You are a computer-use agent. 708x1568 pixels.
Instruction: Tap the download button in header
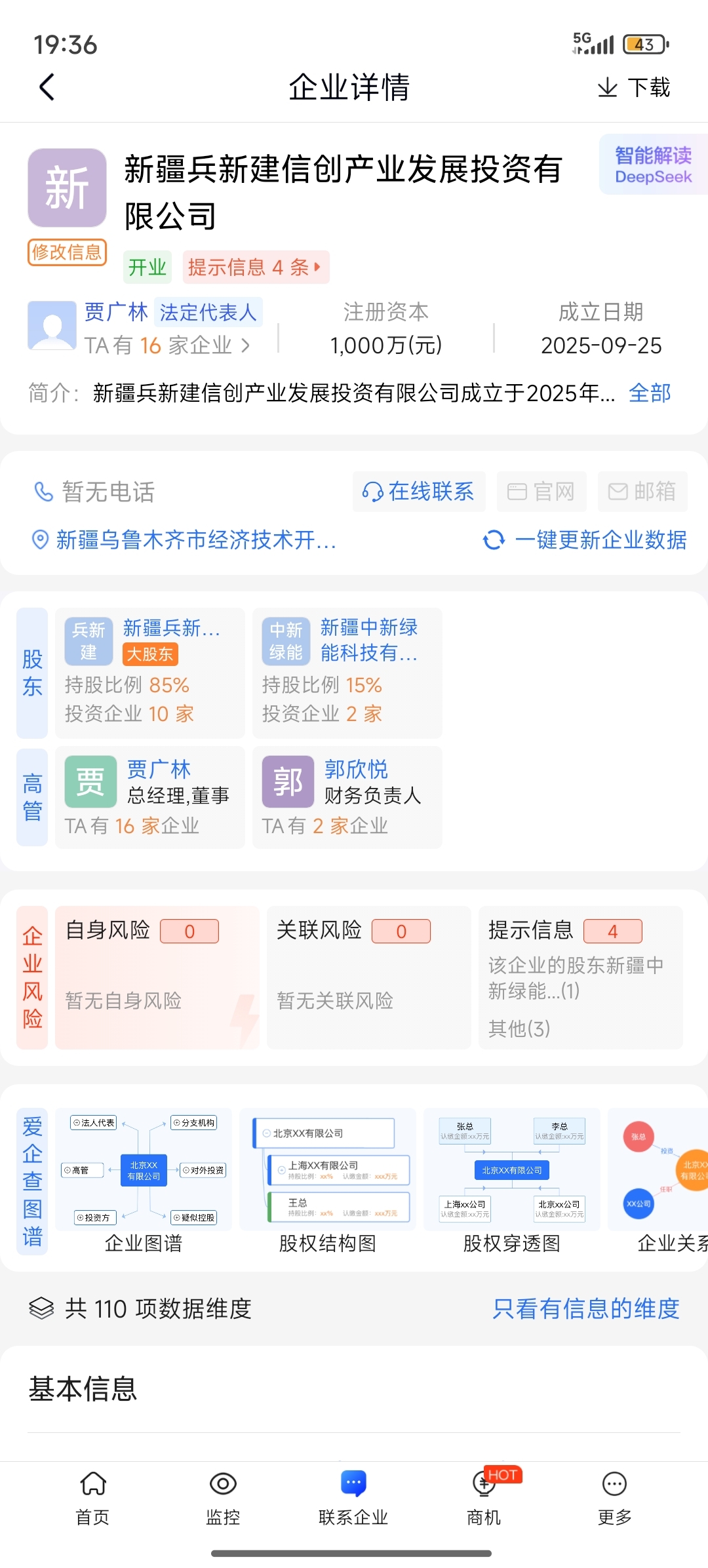click(633, 87)
